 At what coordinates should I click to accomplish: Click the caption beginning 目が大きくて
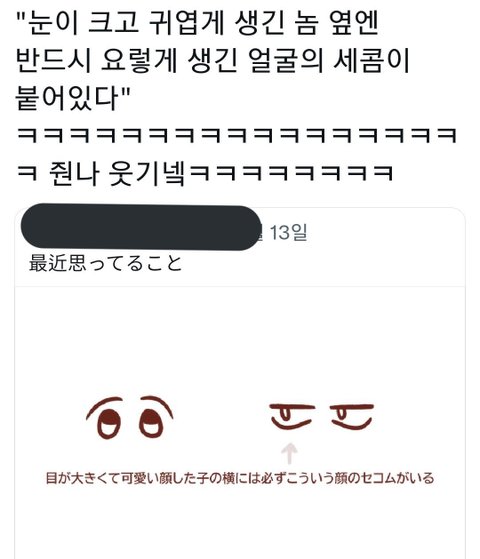point(240,478)
